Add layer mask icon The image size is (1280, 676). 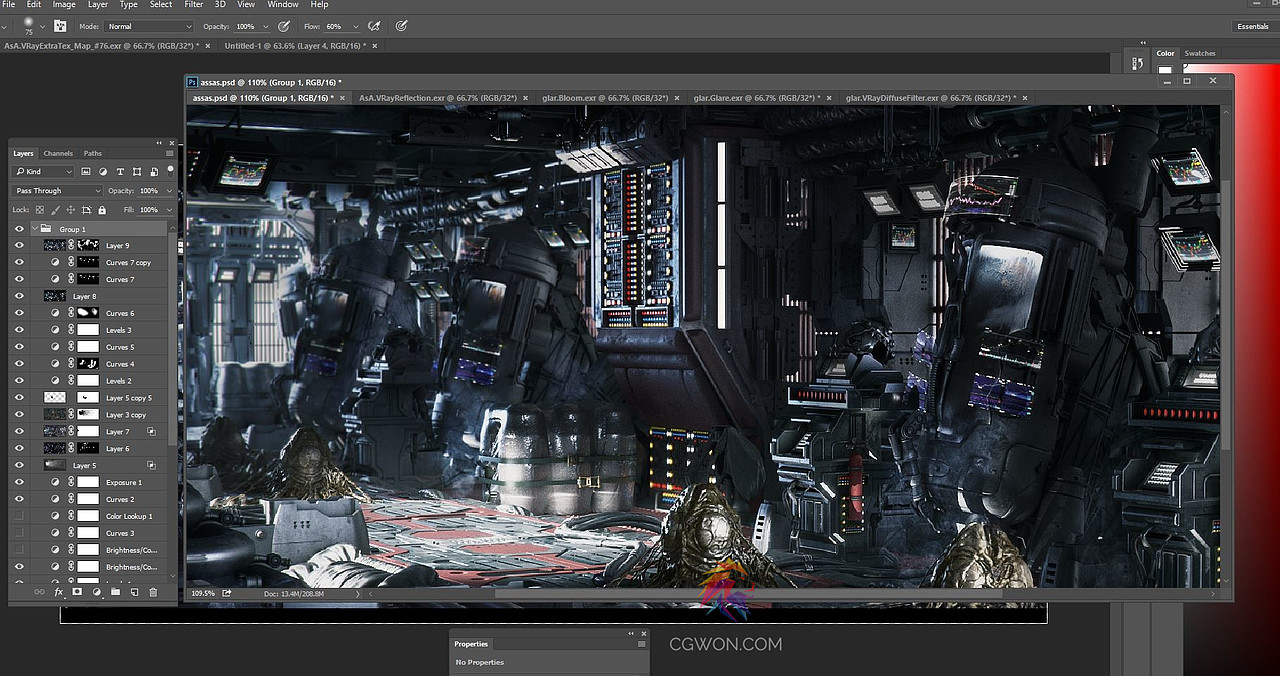(x=77, y=592)
